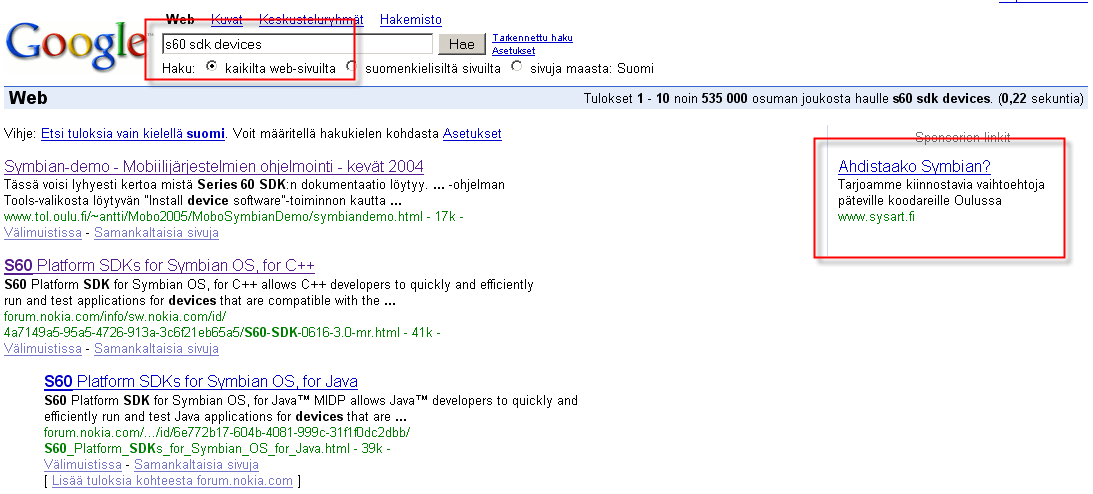Select the kaikilta web-sivuilta radio option
This screenshot has width=1093, height=494.
(x=211, y=67)
